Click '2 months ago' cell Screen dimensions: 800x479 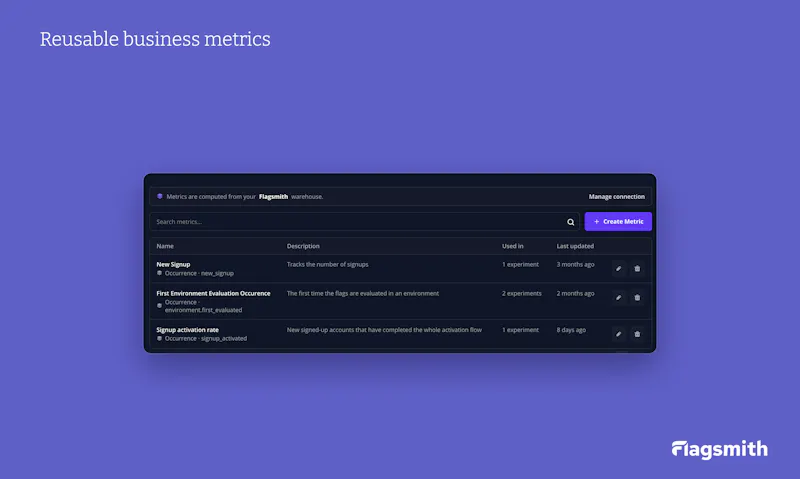point(575,293)
